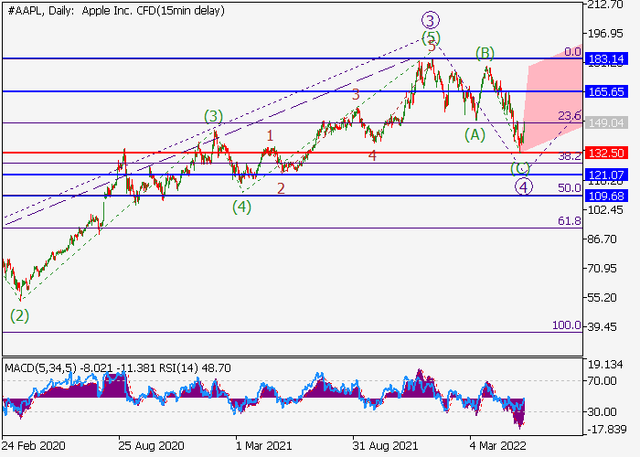This screenshot has width=640, height=457.
Task: Click the 86.70 value on price axis
Action: (602, 239)
